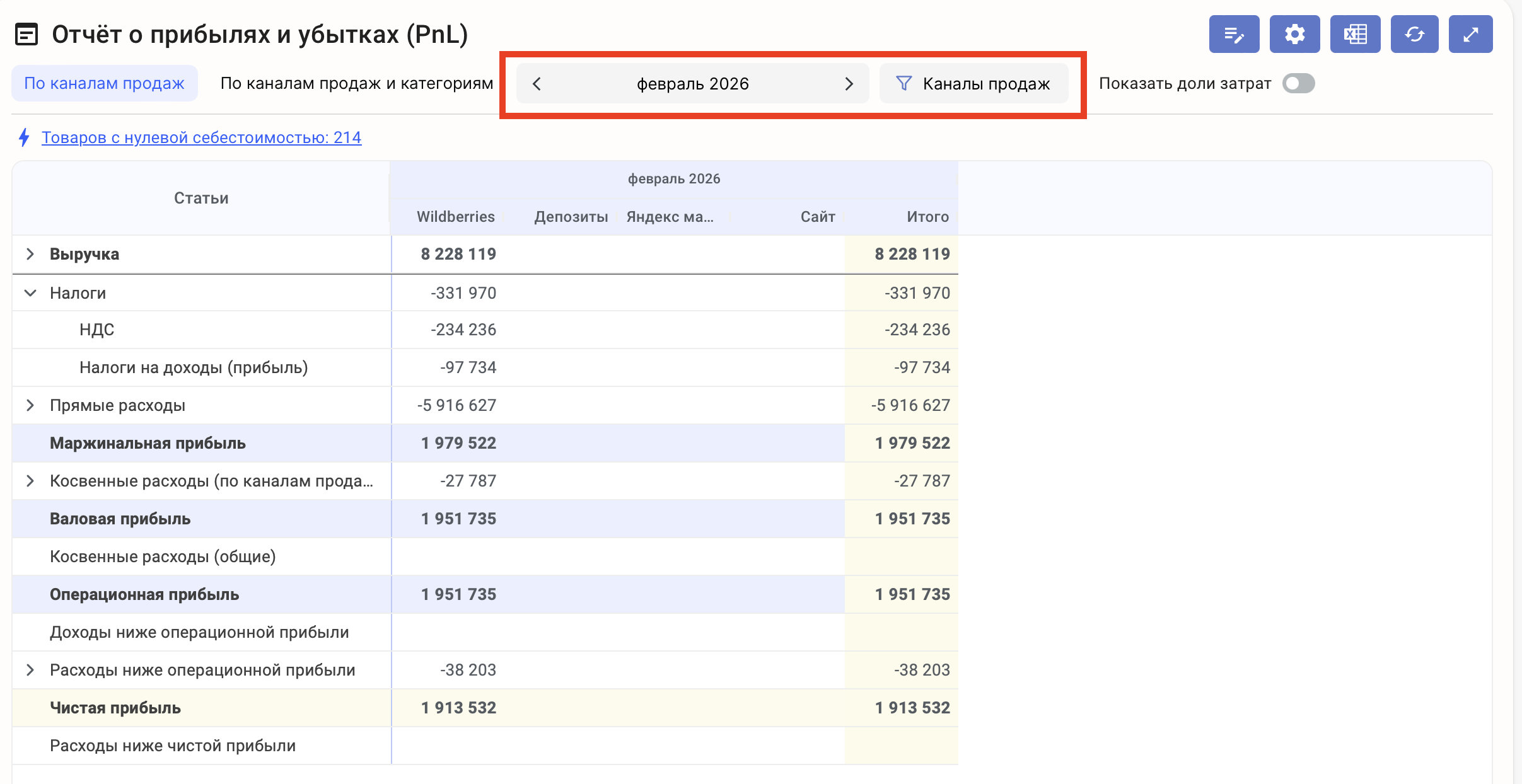
Task: Go to previous month arrow
Action: pos(537,84)
